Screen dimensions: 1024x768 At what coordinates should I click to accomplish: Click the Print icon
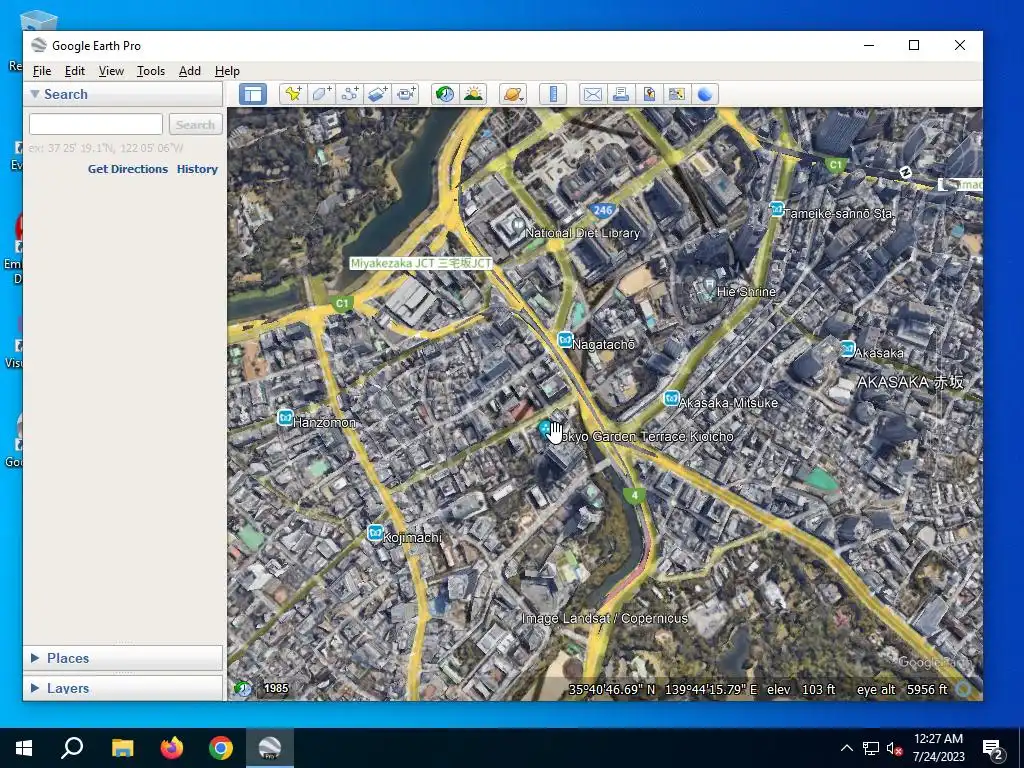[x=620, y=94]
